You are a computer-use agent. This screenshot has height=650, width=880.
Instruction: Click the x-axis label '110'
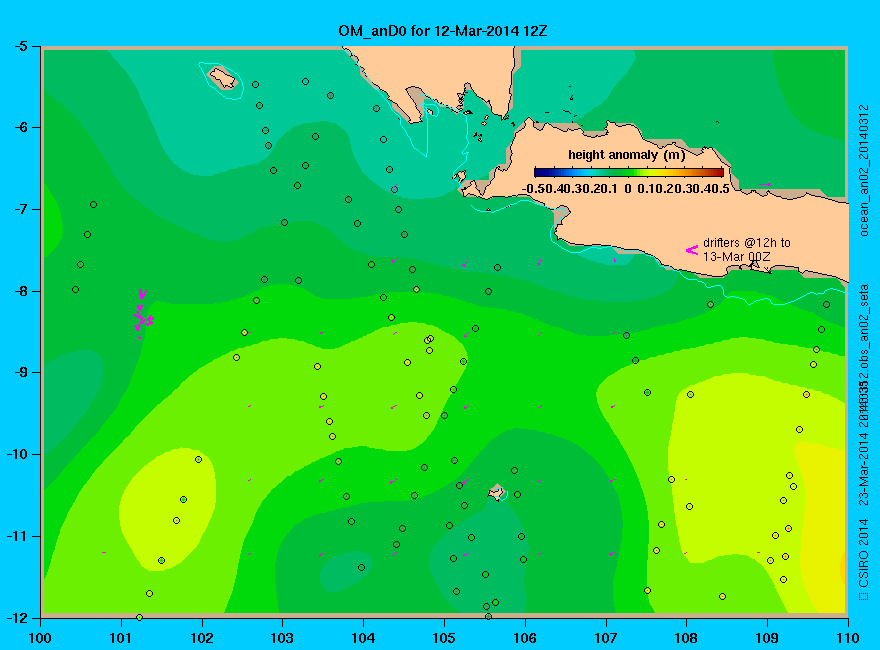click(x=848, y=638)
